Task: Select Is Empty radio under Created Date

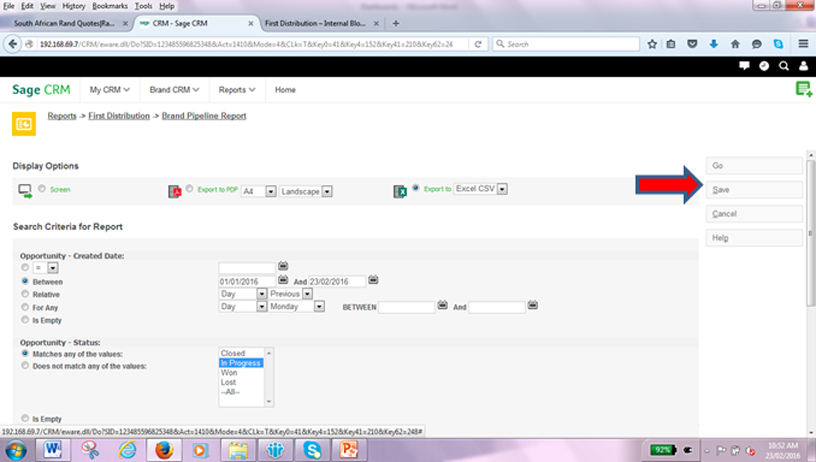Action: 25,320
